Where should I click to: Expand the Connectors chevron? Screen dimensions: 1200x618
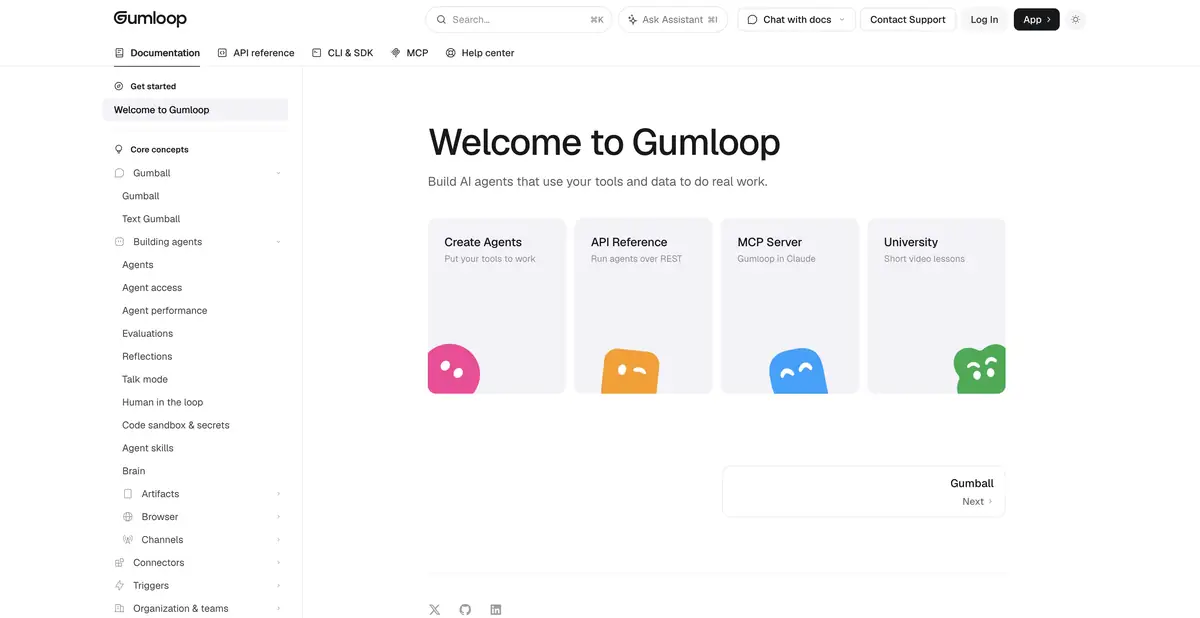(278, 563)
